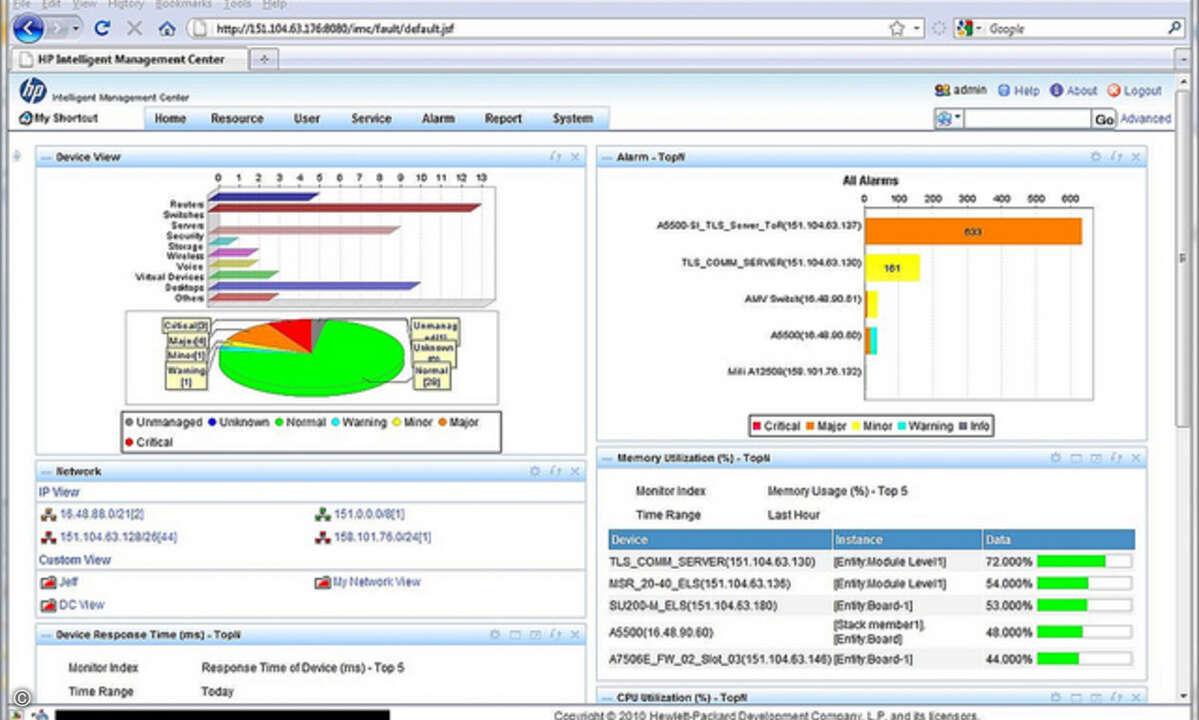
Task: Open Advanced search link
Action: [x=1145, y=118]
